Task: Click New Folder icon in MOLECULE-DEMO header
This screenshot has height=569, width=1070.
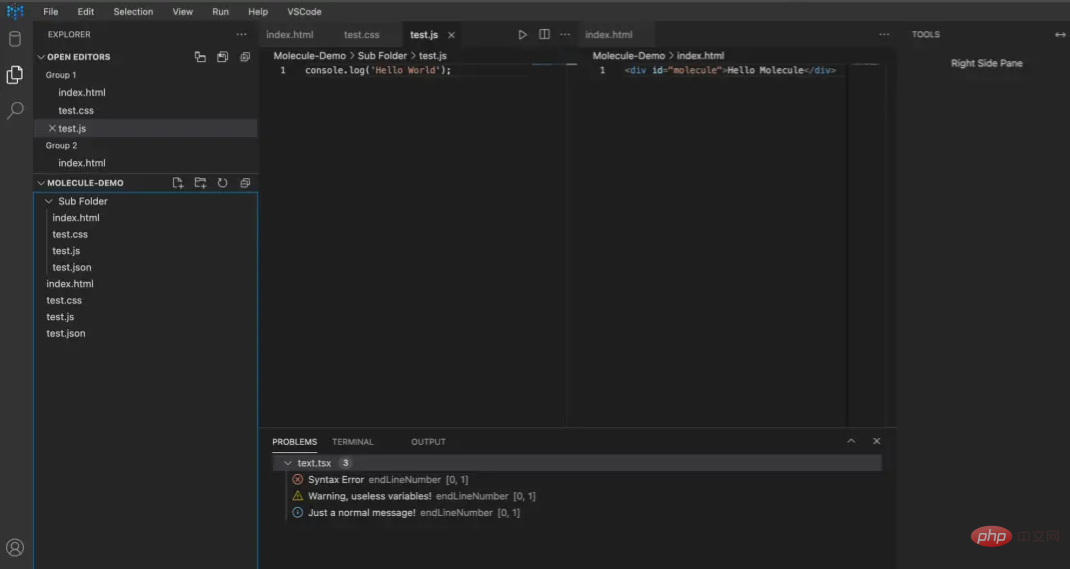Action: click(x=200, y=183)
